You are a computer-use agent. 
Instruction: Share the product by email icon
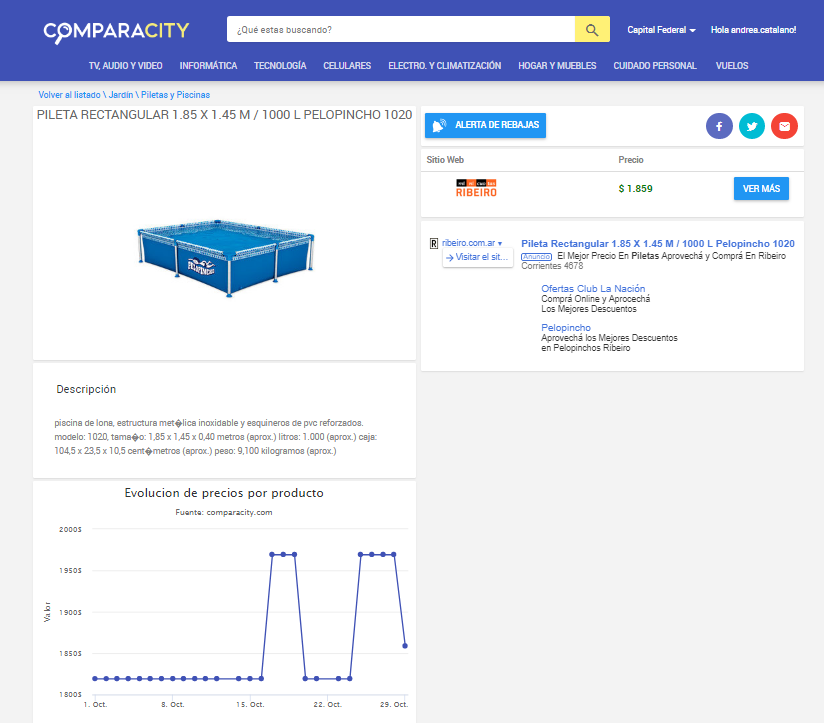(x=785, y=126)
